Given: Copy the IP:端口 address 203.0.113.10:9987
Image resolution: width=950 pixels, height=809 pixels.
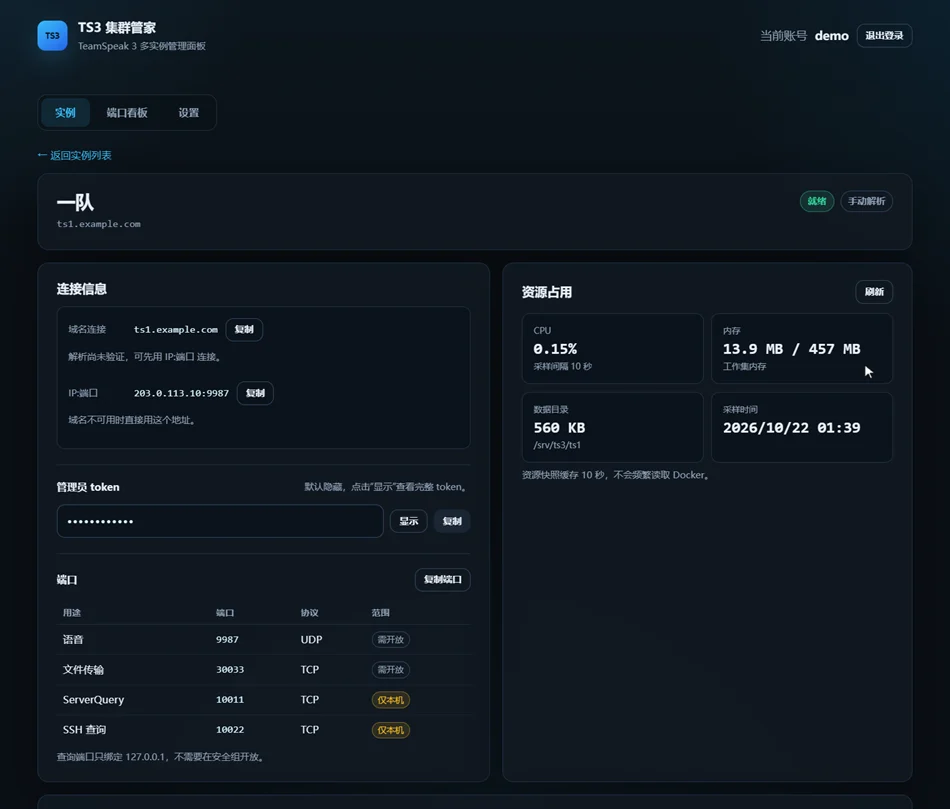Looking at the screenshot, I should click(255, 393).
